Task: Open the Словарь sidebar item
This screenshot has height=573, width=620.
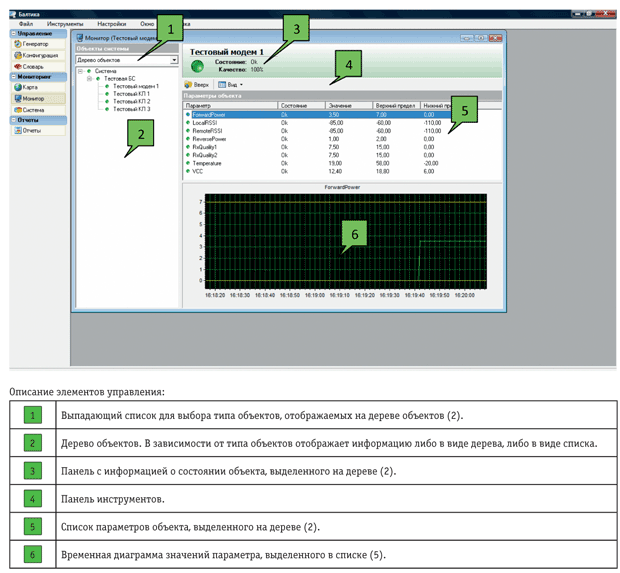Action: tap(39, 66)
